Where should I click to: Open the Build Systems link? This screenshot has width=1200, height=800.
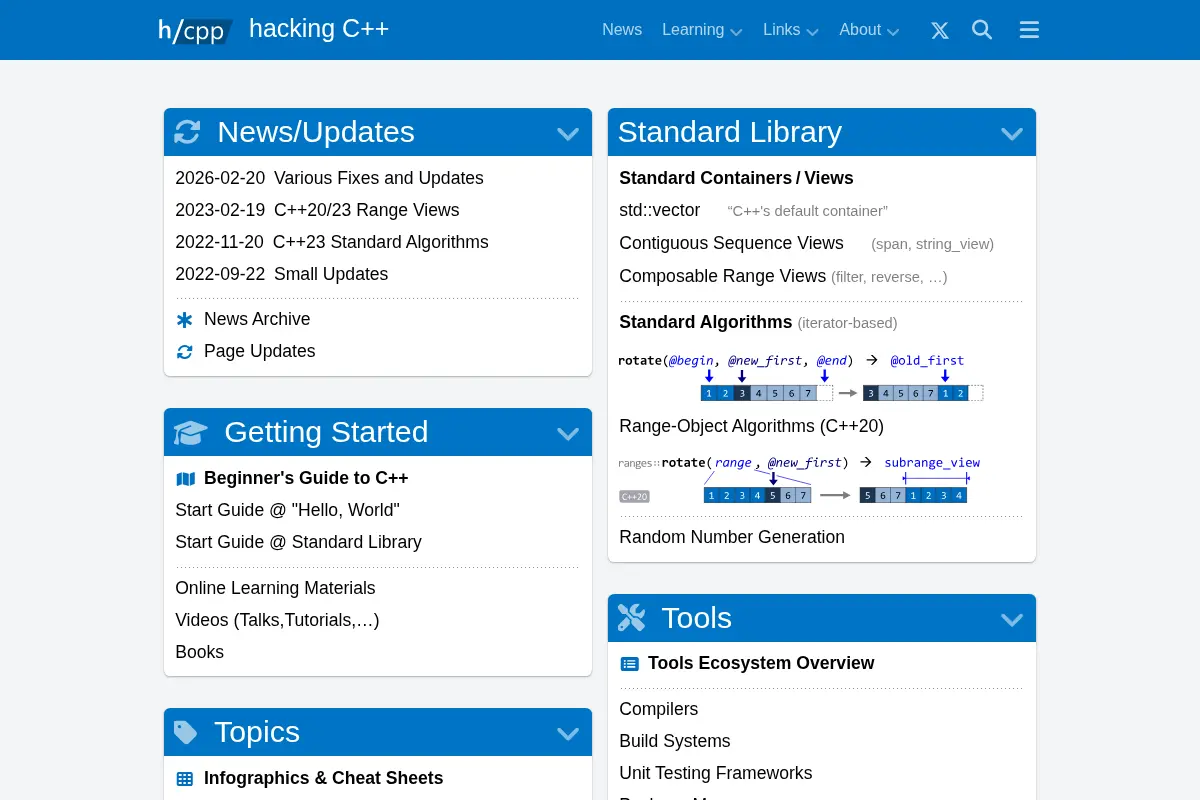(675, 741)
